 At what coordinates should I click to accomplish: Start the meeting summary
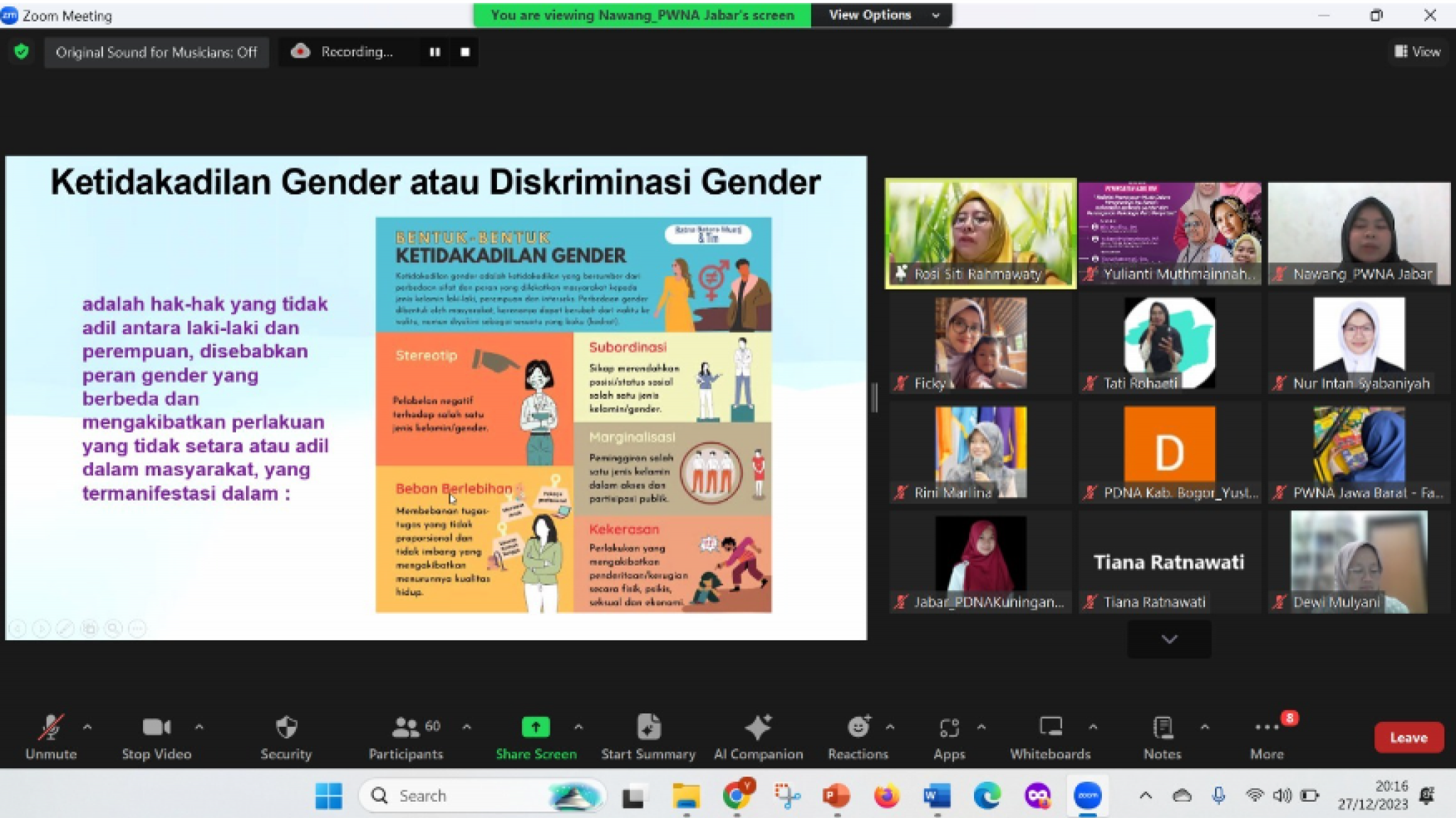648,728
